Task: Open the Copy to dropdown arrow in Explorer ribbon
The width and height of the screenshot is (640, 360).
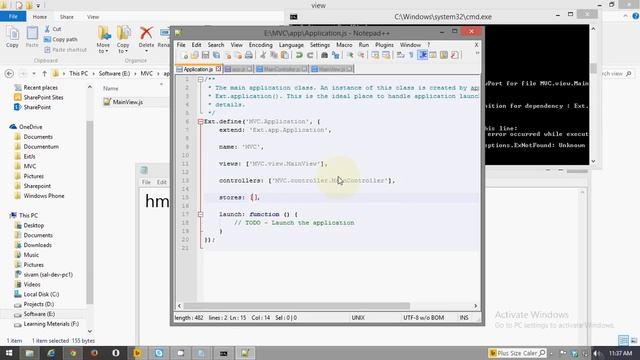Action: 126,51
